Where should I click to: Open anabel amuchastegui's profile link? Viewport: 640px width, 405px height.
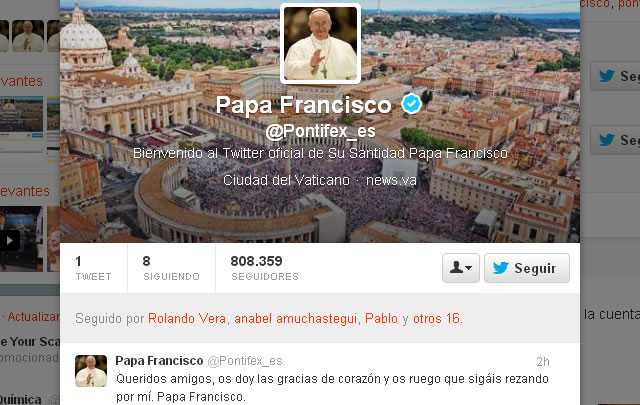pos(296,318)
